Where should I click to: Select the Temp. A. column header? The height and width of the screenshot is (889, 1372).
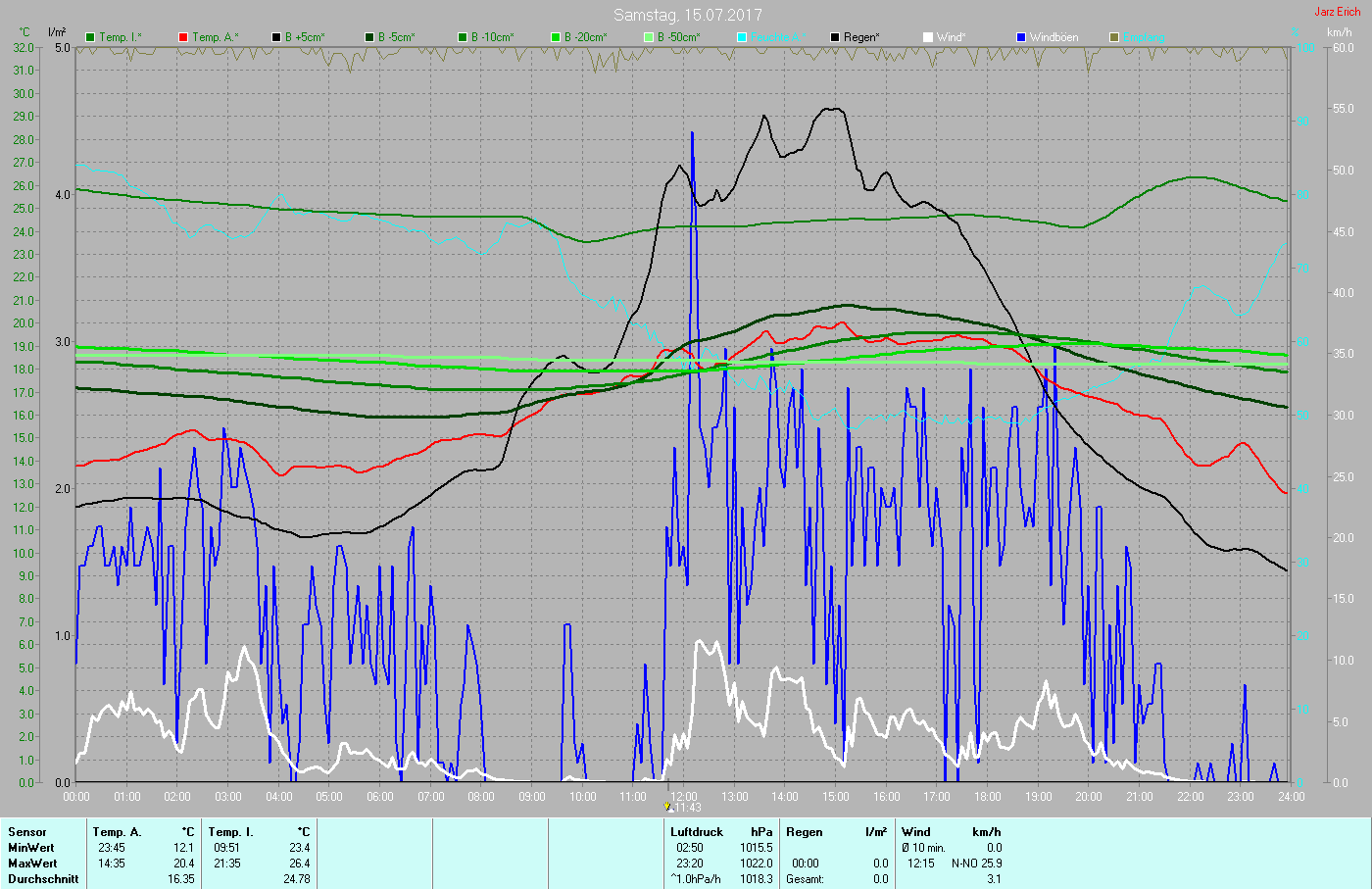[117, 832]
